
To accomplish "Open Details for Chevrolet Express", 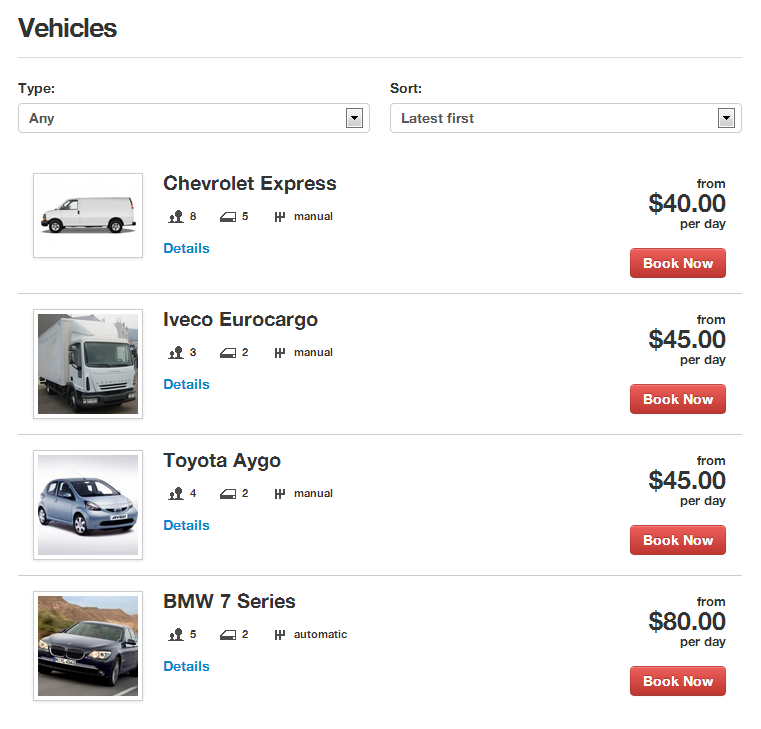I will pyautogui.click(x=186, y=248).
